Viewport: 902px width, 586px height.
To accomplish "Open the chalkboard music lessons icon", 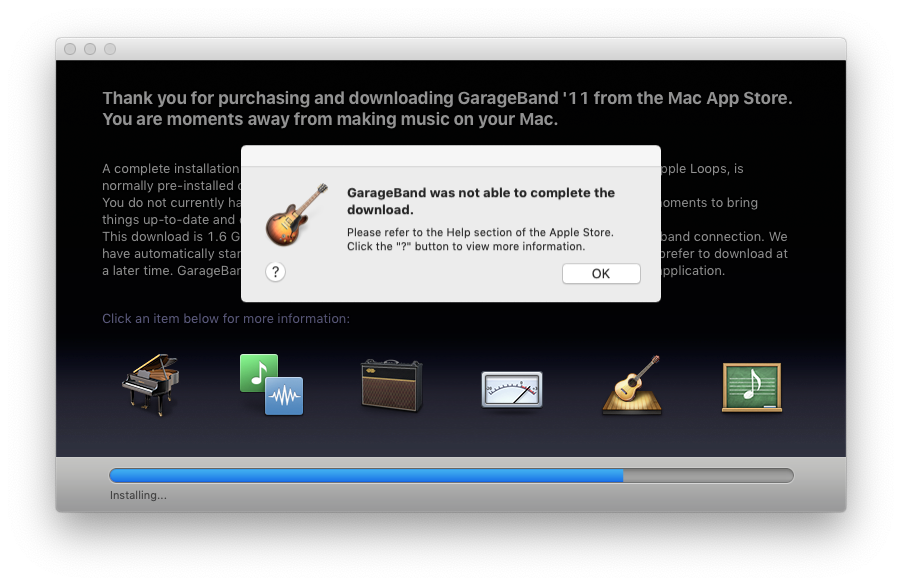I will click(x=752, y=388).
